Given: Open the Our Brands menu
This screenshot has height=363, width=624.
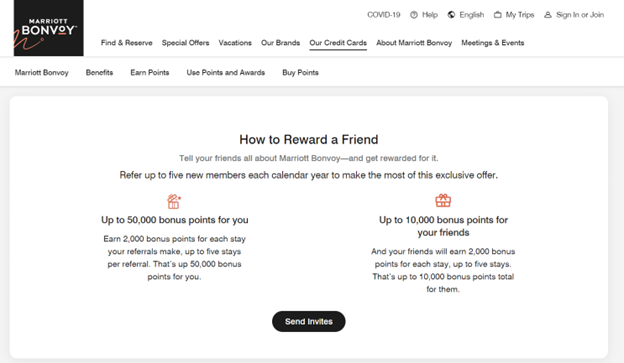Looking at the screenshot, I should pyautogui.click(x=281, y=43).
